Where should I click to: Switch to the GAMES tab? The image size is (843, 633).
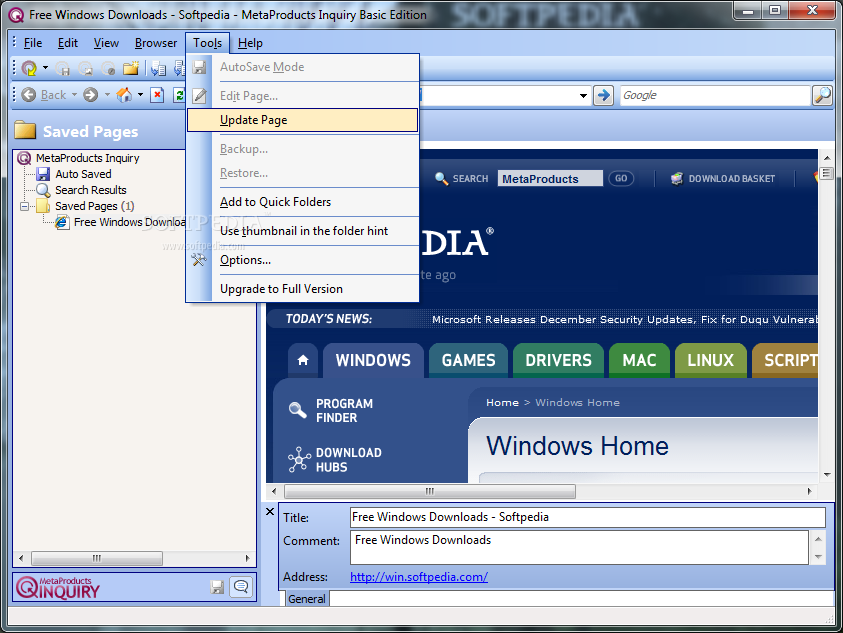point(468,360)
